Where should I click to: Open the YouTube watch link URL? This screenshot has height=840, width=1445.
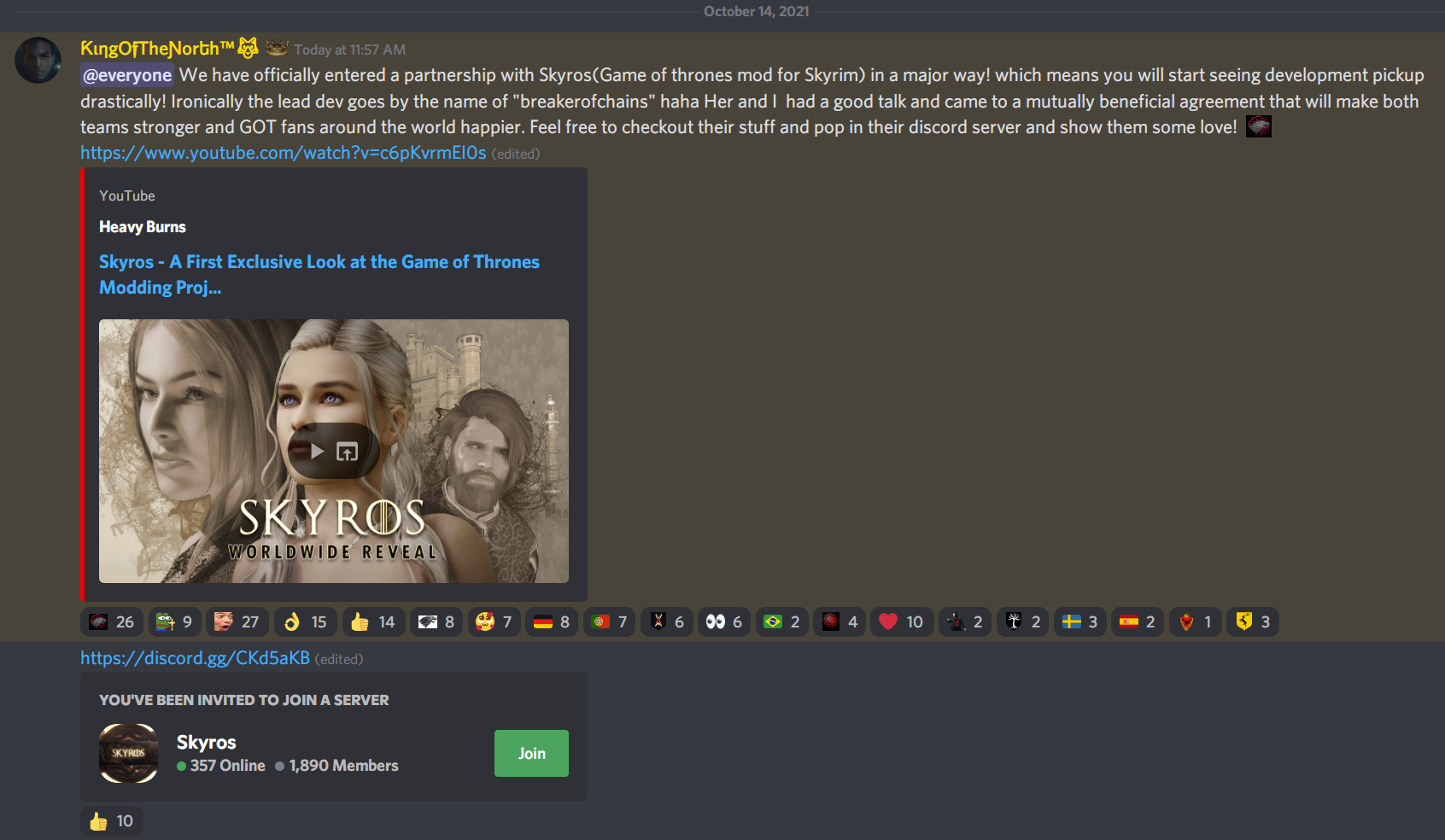(x=284, y=153)
